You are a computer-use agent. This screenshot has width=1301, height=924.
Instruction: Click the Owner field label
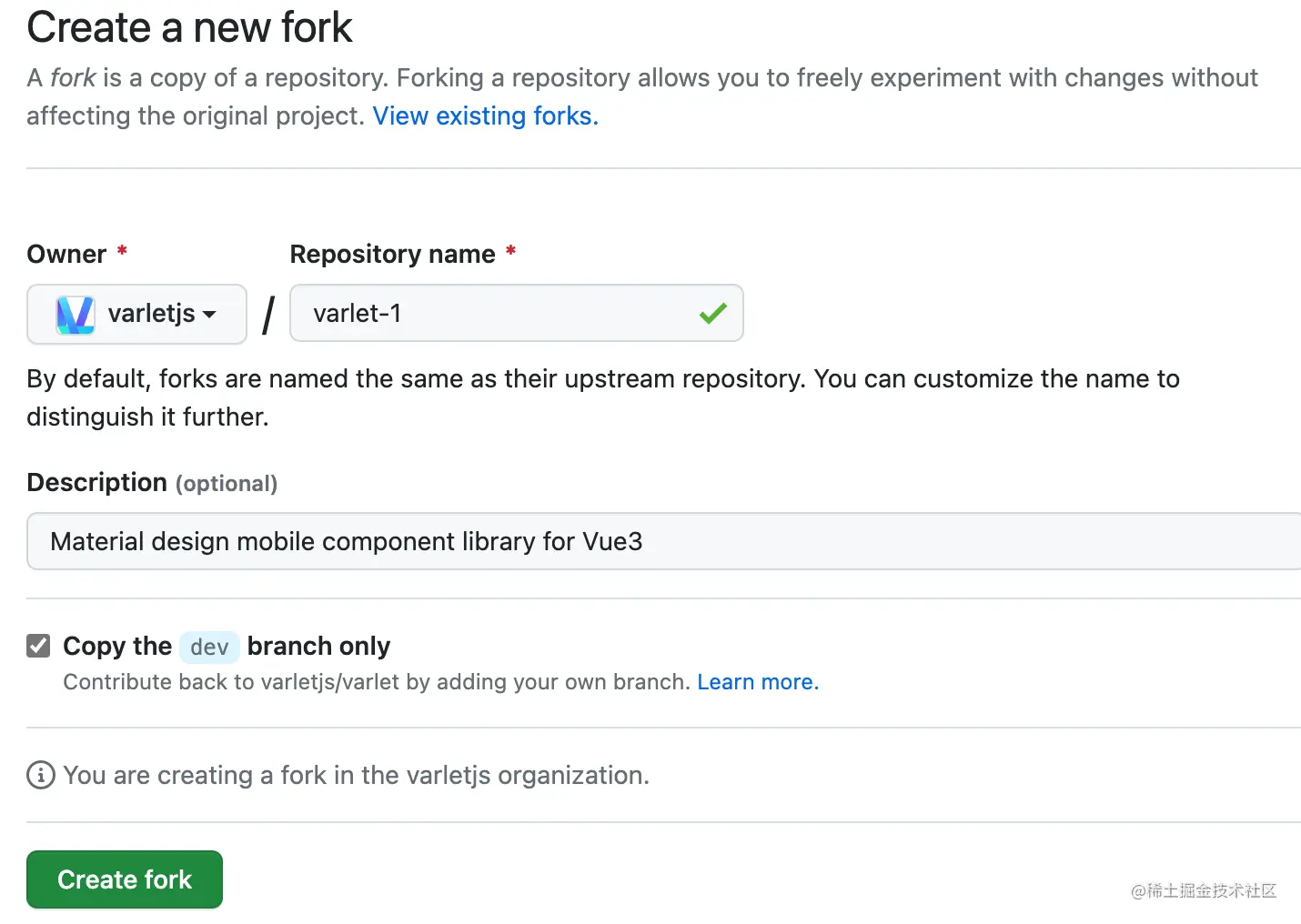click(67, 254)
